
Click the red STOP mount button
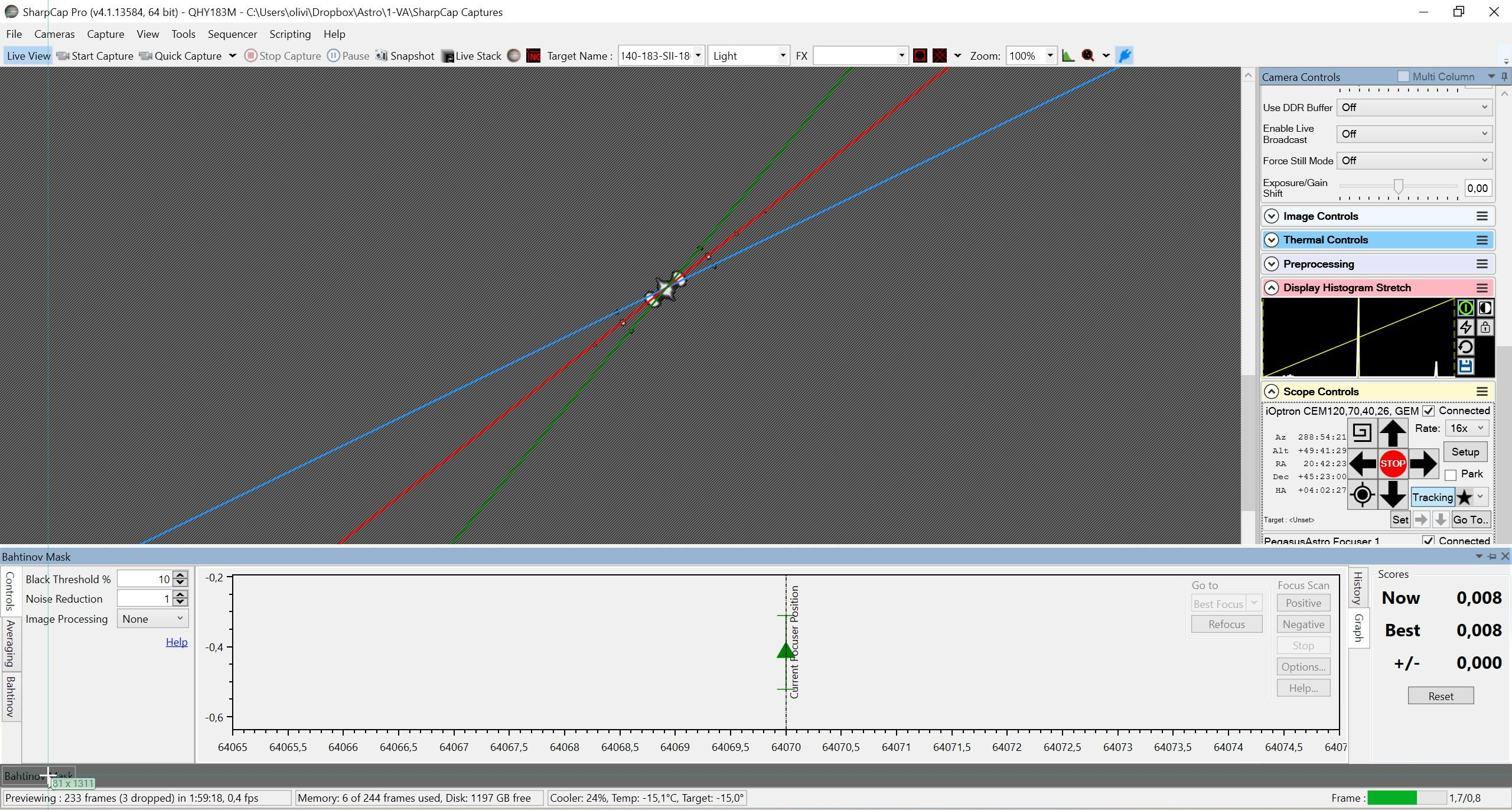point(1392,464)
